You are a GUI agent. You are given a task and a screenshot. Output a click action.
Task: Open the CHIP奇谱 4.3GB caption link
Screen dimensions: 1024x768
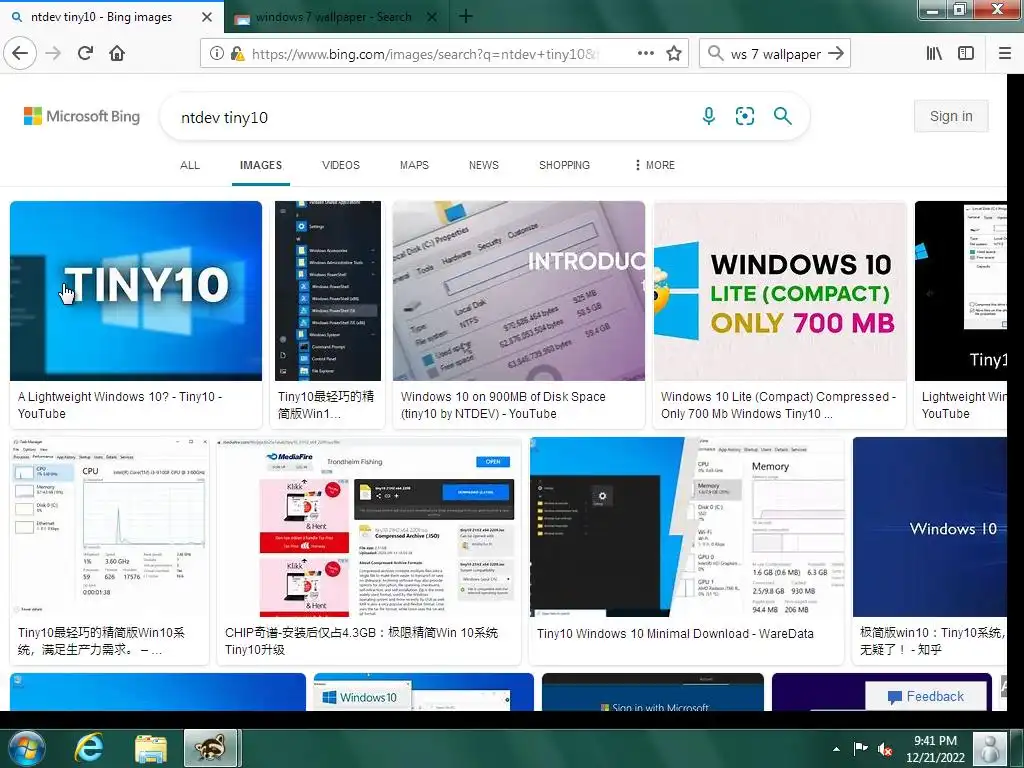pos(361,641)
